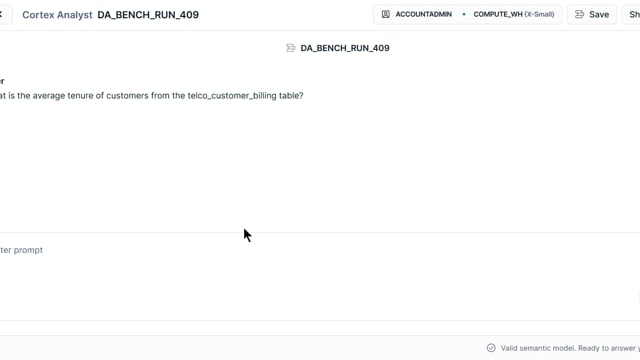Click the ACCOUNTADMIN user role icon

385,14
